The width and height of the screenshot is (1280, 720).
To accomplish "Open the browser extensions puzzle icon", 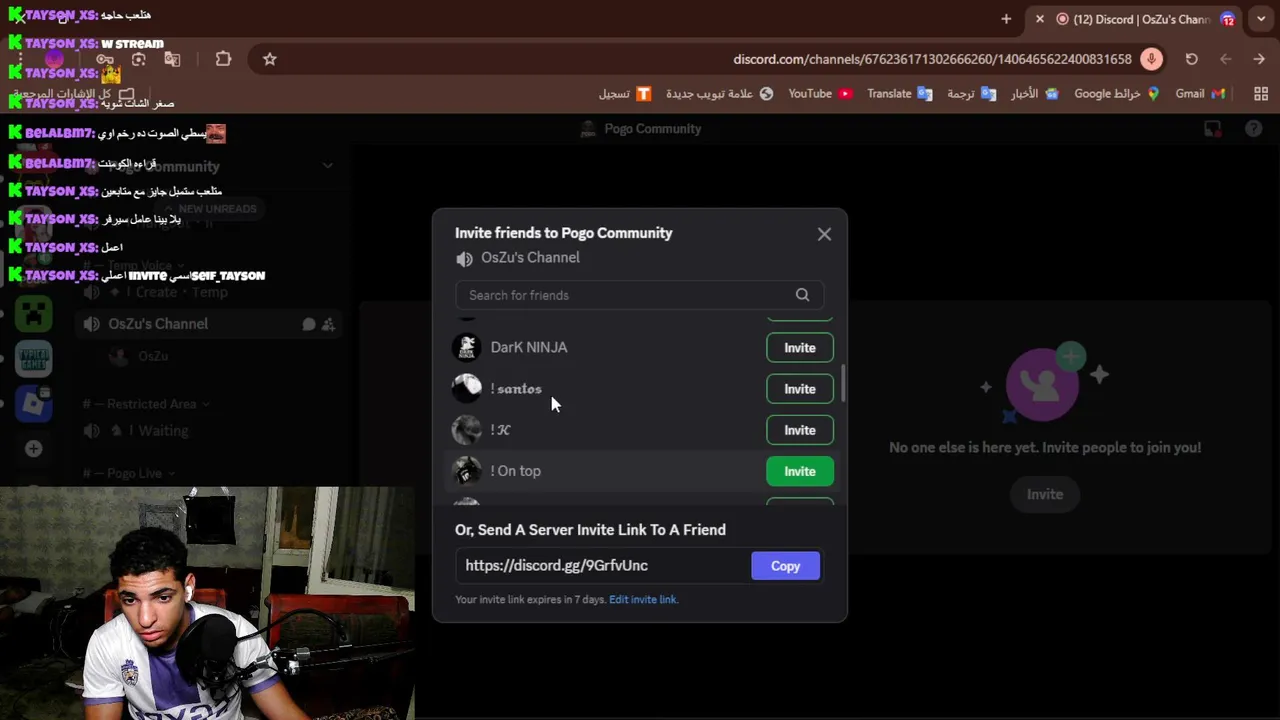I will coord(223,59).
